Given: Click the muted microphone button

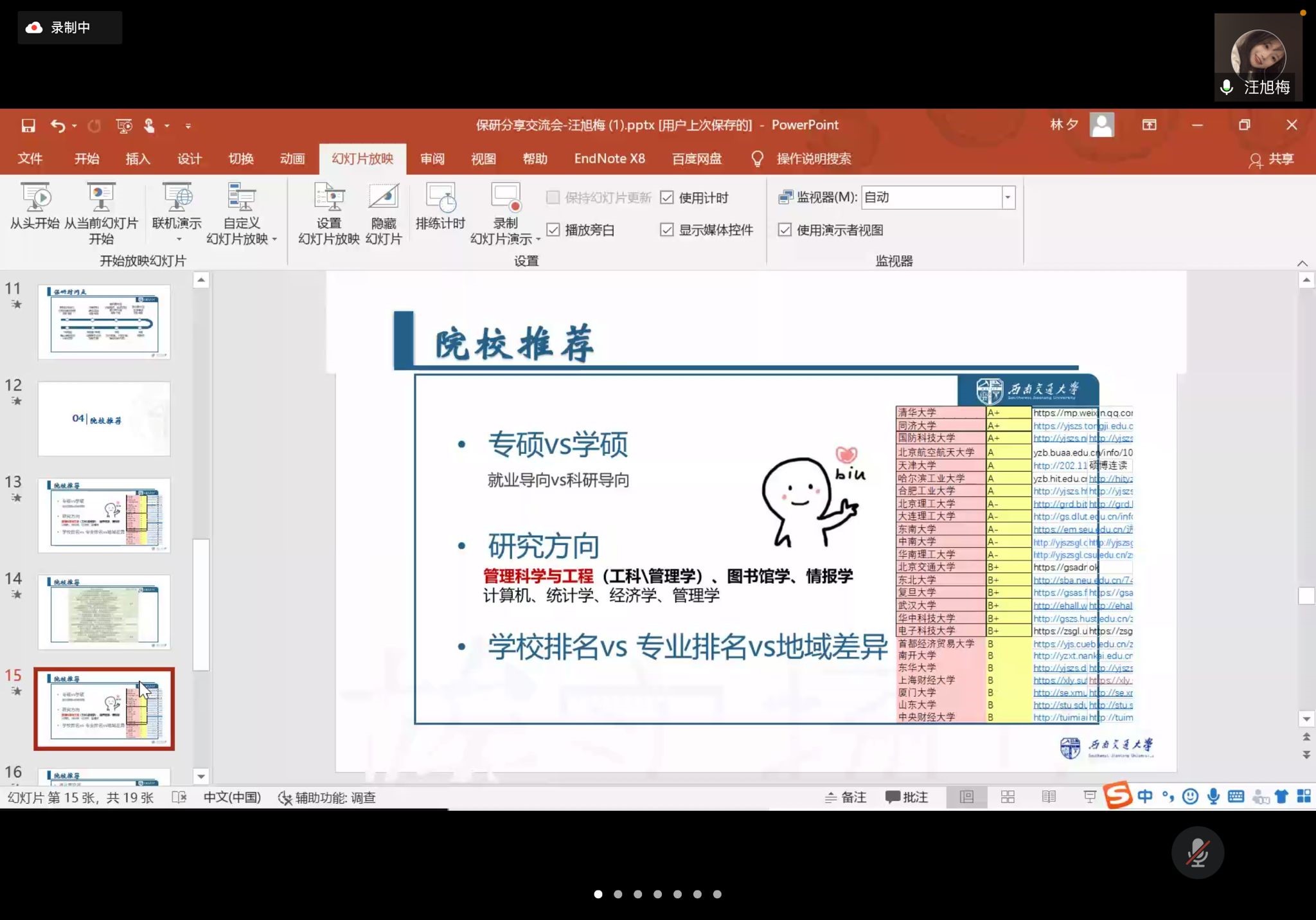Looking at the screenshot, I should 1197,853.
